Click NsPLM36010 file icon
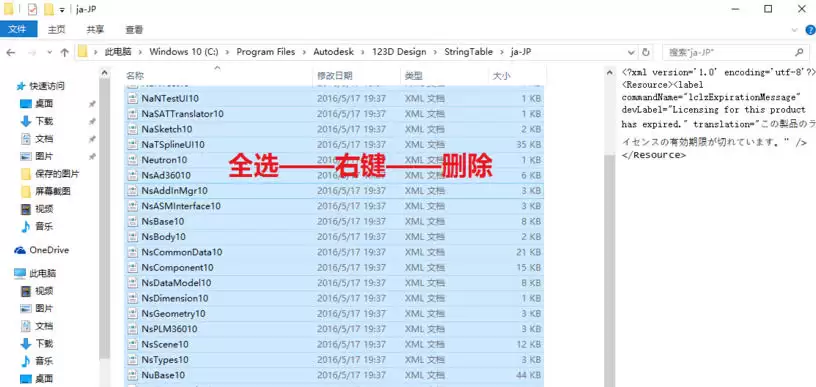Viewport: 816px width, 387px height. [132, 329]
